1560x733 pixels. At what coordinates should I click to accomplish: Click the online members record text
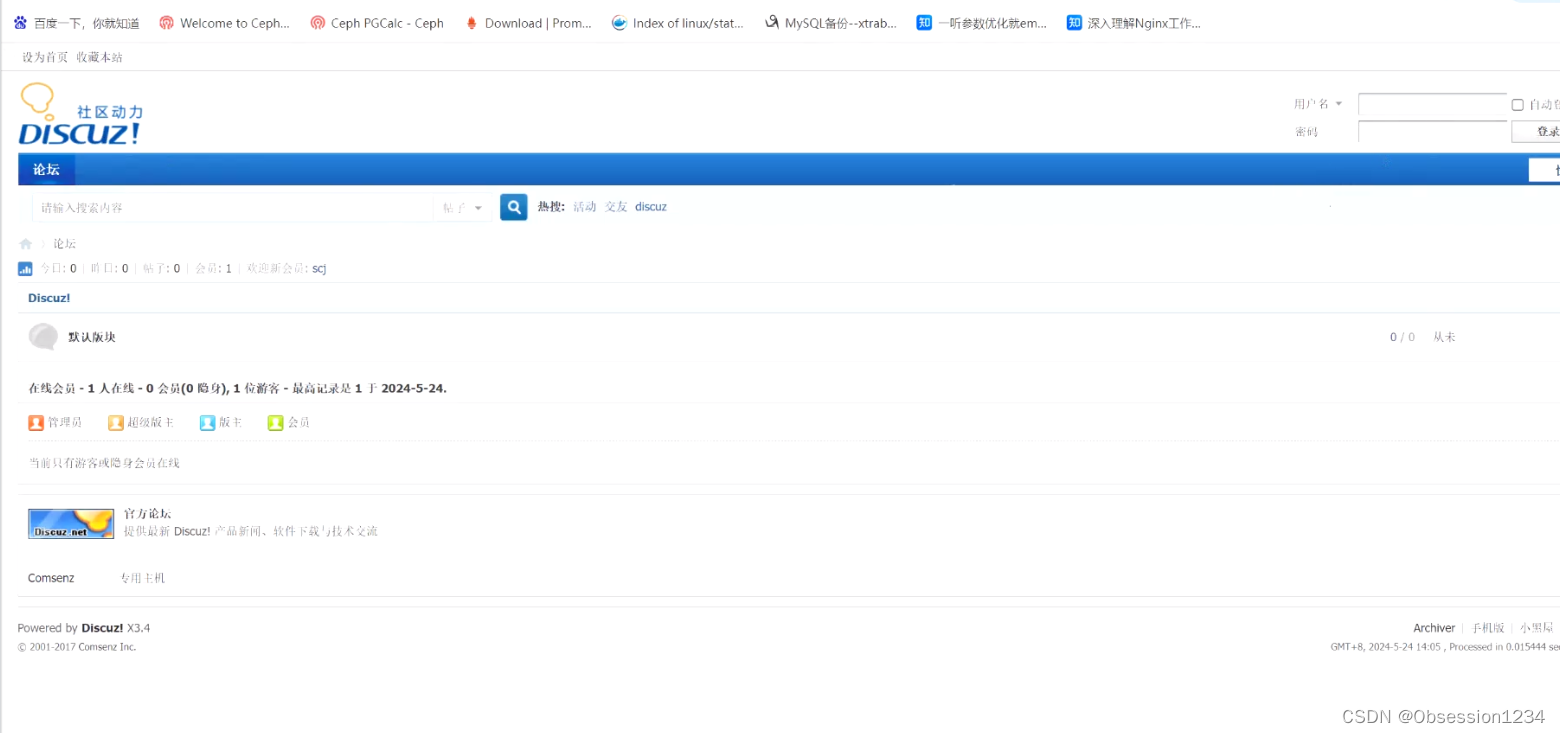point(237,388)
